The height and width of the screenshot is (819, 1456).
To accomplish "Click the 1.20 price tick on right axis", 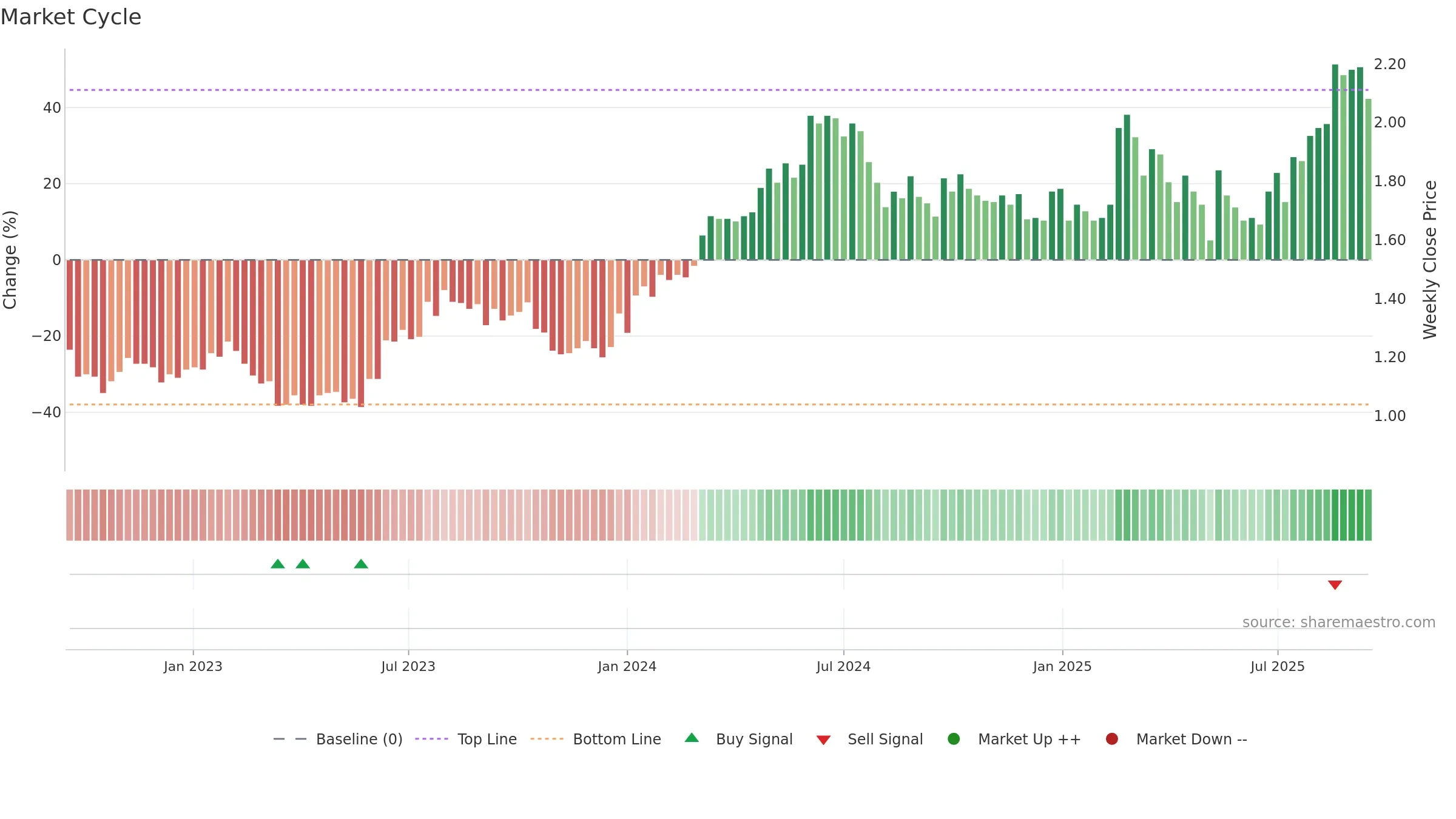I will (x=1390, y=357).
